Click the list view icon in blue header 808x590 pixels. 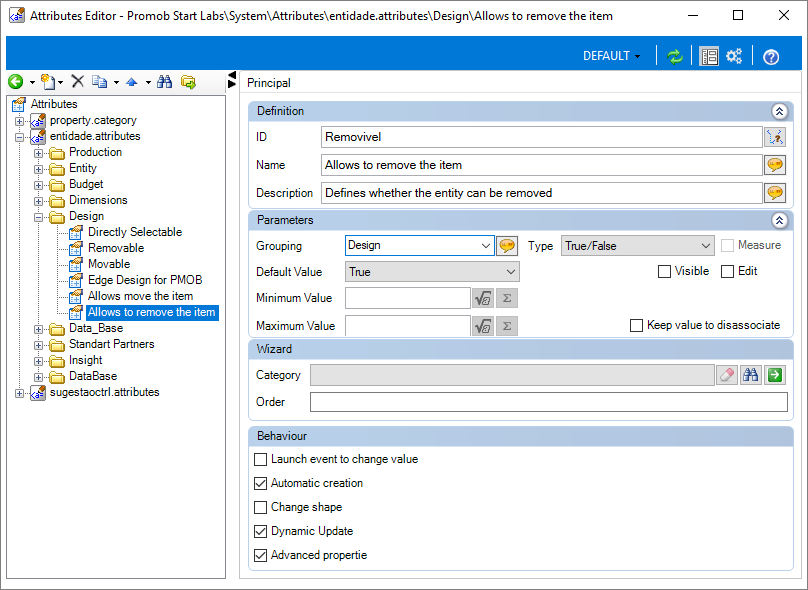point(709,56)
